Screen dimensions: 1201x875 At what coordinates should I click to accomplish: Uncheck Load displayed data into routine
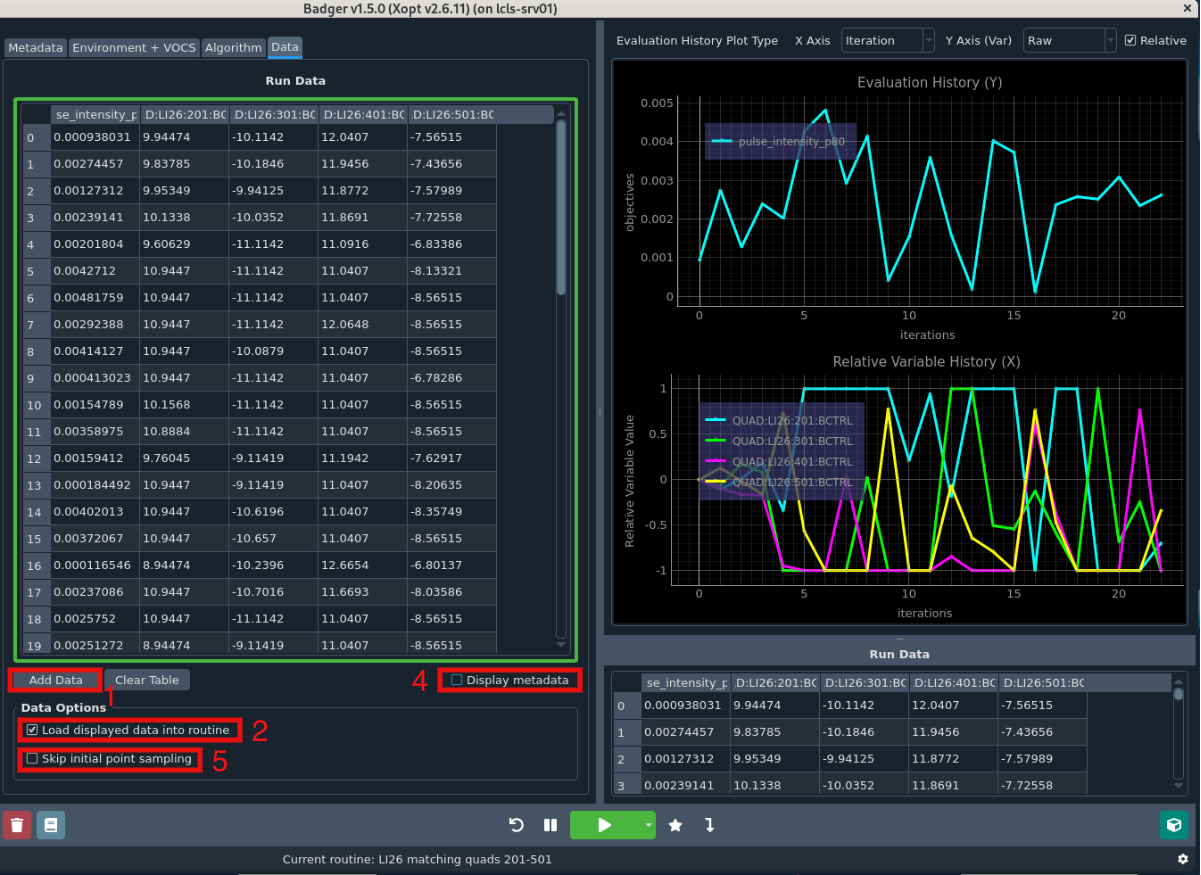click(x=33, y=730)
